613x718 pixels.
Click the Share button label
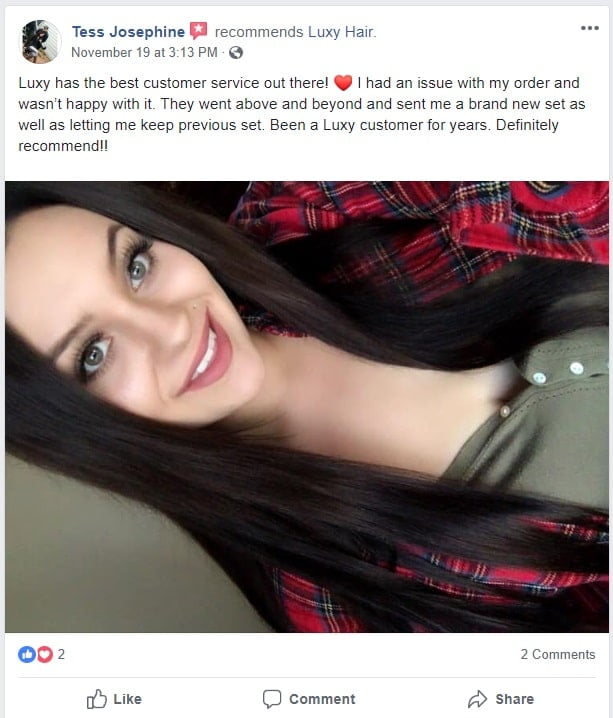515,699
